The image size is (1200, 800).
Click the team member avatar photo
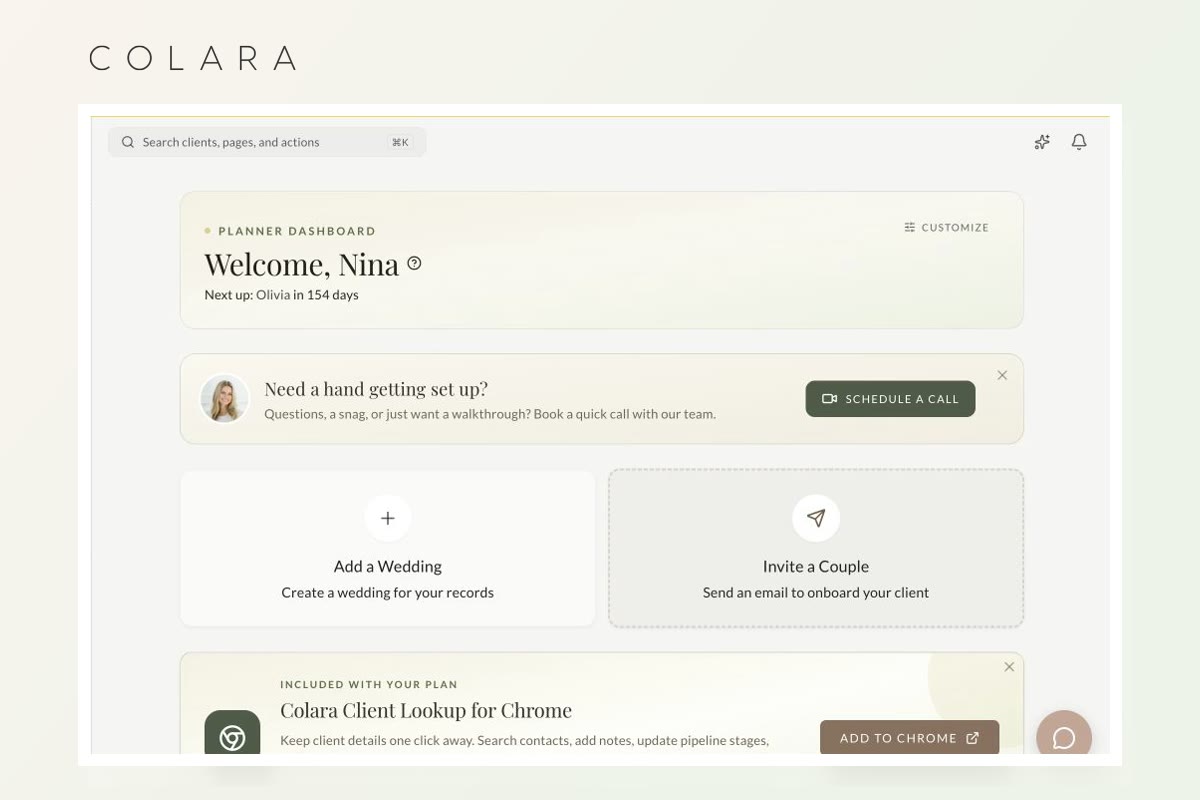[x=224, y=399]
